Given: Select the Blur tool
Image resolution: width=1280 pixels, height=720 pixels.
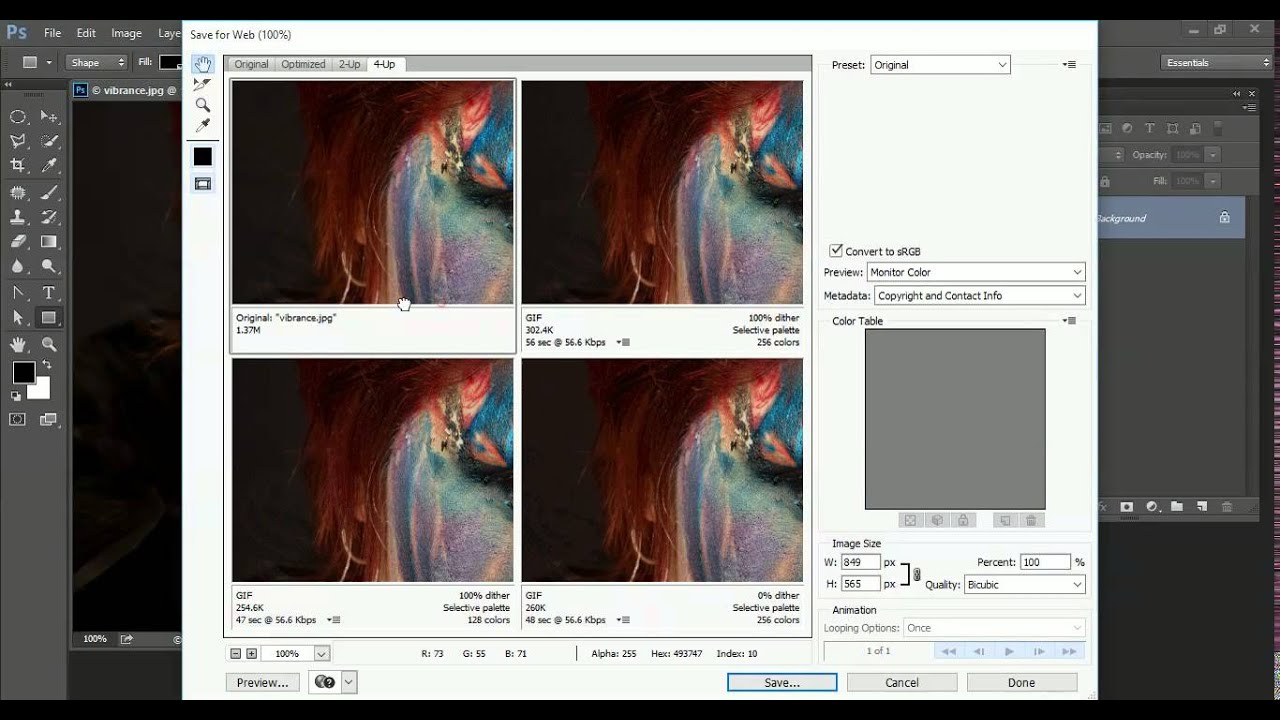Looking at the screenshot, I should 18,267.
